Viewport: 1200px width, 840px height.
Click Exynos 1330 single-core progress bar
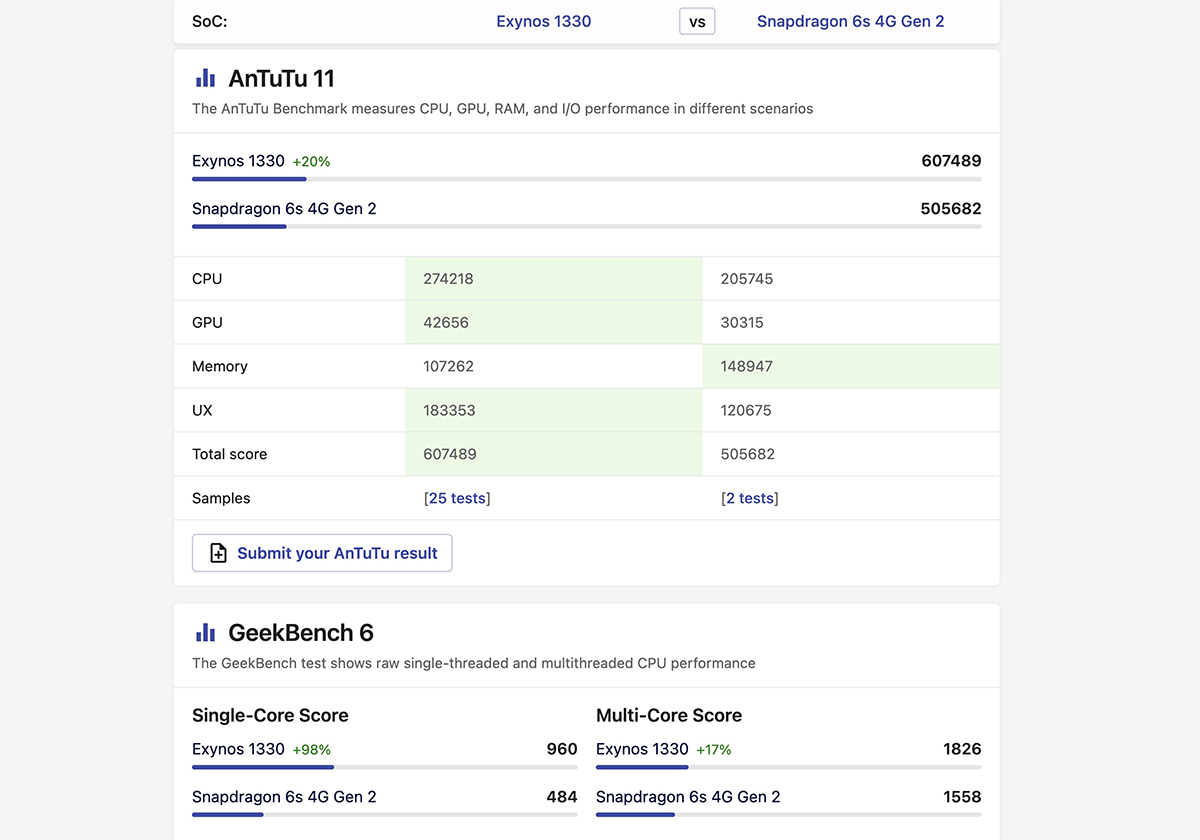tap(385, 767)
